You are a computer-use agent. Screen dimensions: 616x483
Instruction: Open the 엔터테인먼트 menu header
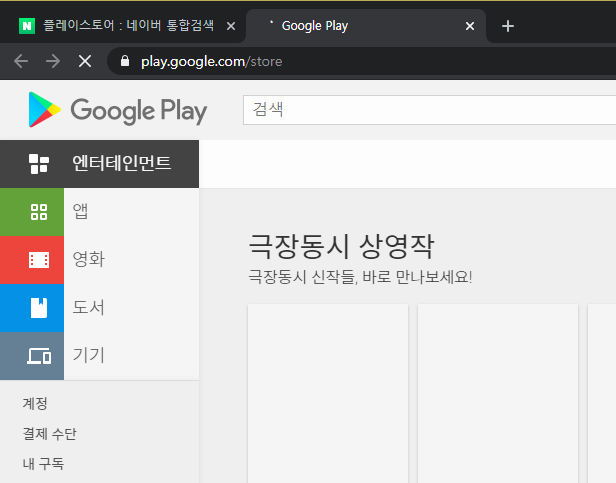pyautogui.click(x=99, y=164)
